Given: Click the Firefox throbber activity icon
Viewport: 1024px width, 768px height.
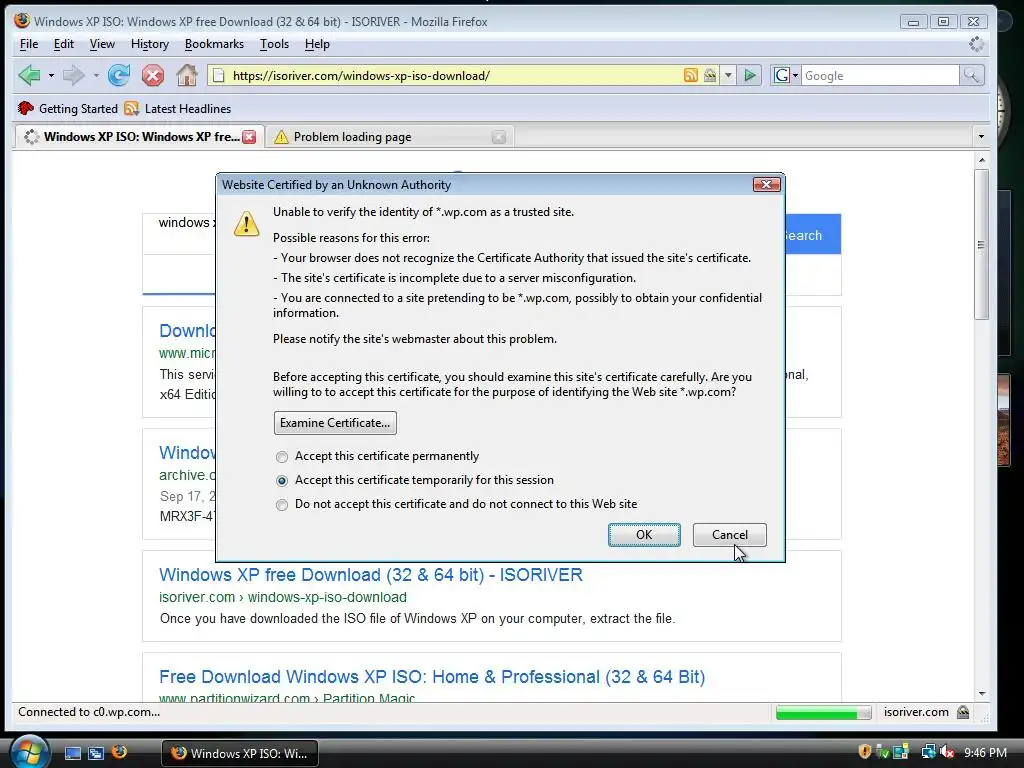Looking at the screenshot, I should [x=976, y=44].
